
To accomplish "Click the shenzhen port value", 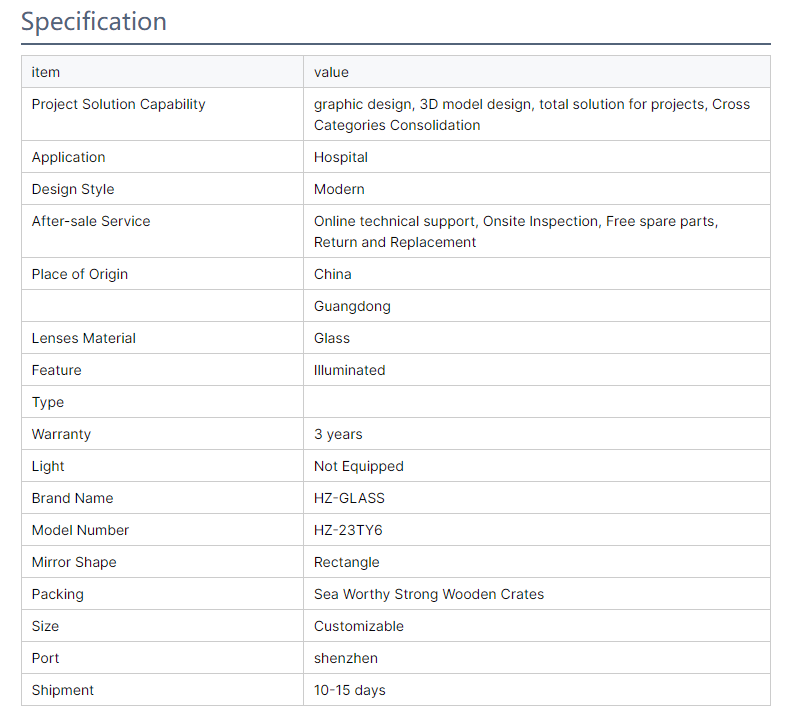I will point(346,658).
